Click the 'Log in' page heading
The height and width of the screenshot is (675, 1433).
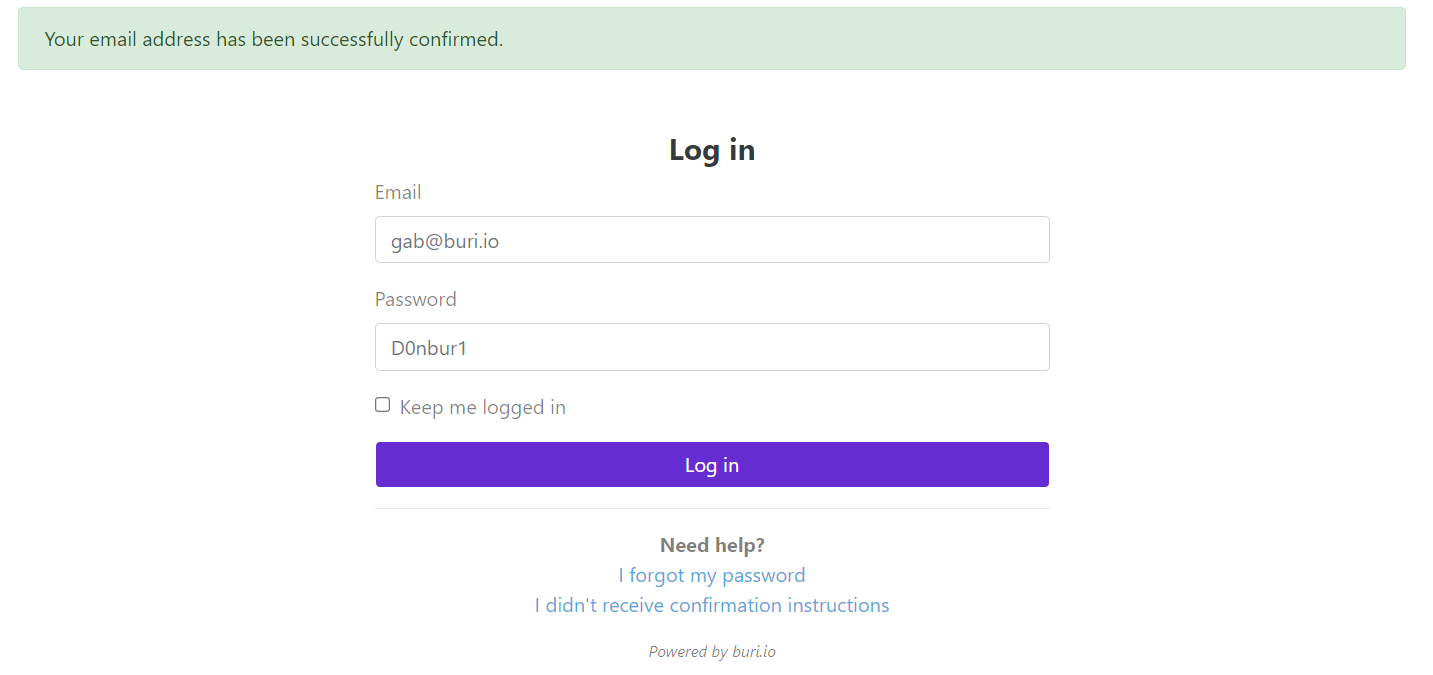pos(711,150)
